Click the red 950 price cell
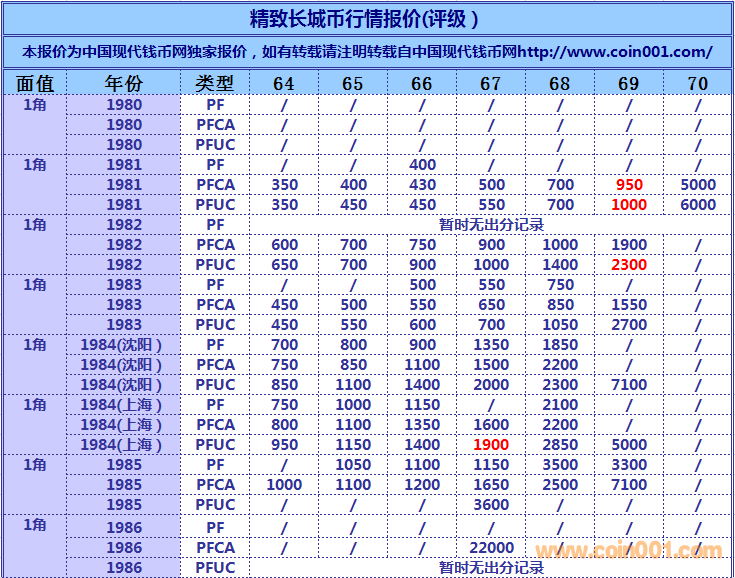 (629, 185)
